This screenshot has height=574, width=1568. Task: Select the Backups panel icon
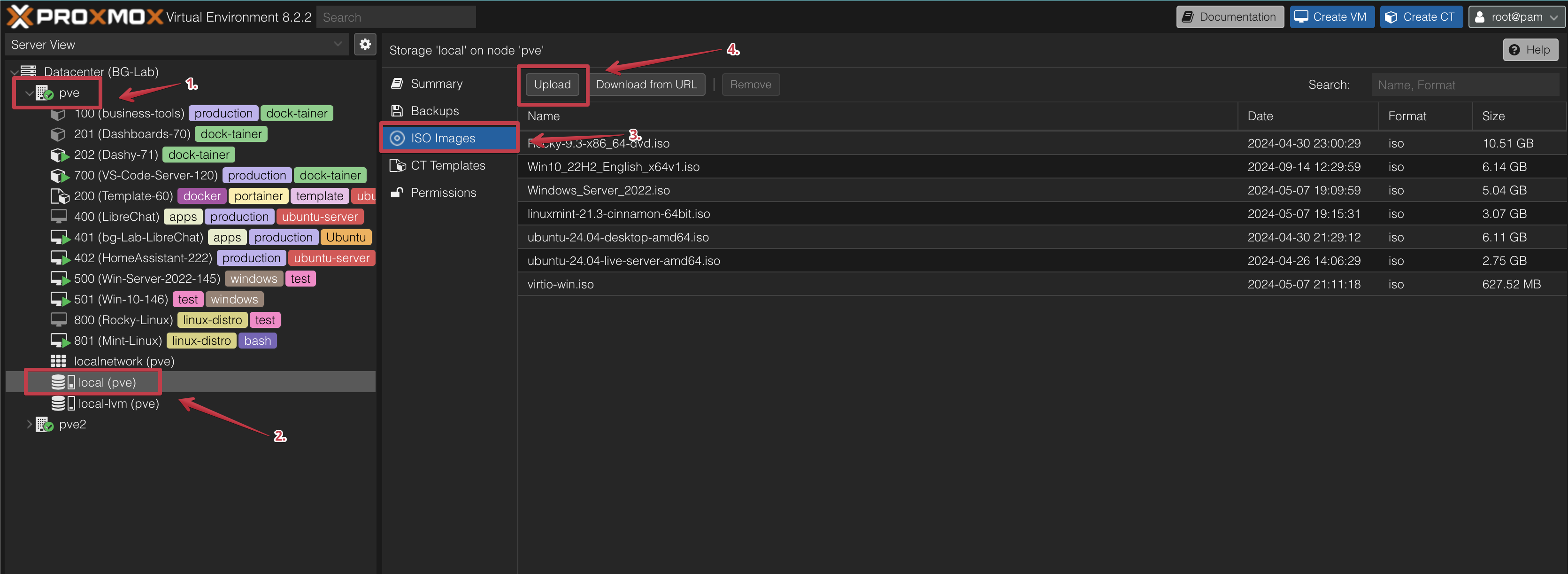399,110
